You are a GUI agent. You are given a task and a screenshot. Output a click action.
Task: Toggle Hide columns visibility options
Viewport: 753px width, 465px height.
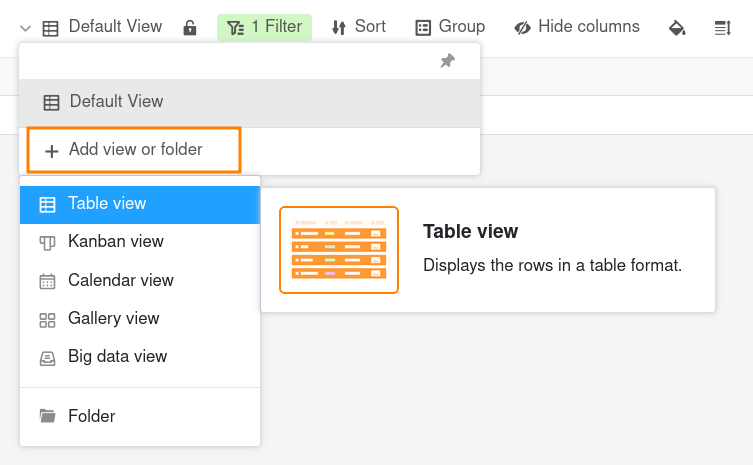577,27
